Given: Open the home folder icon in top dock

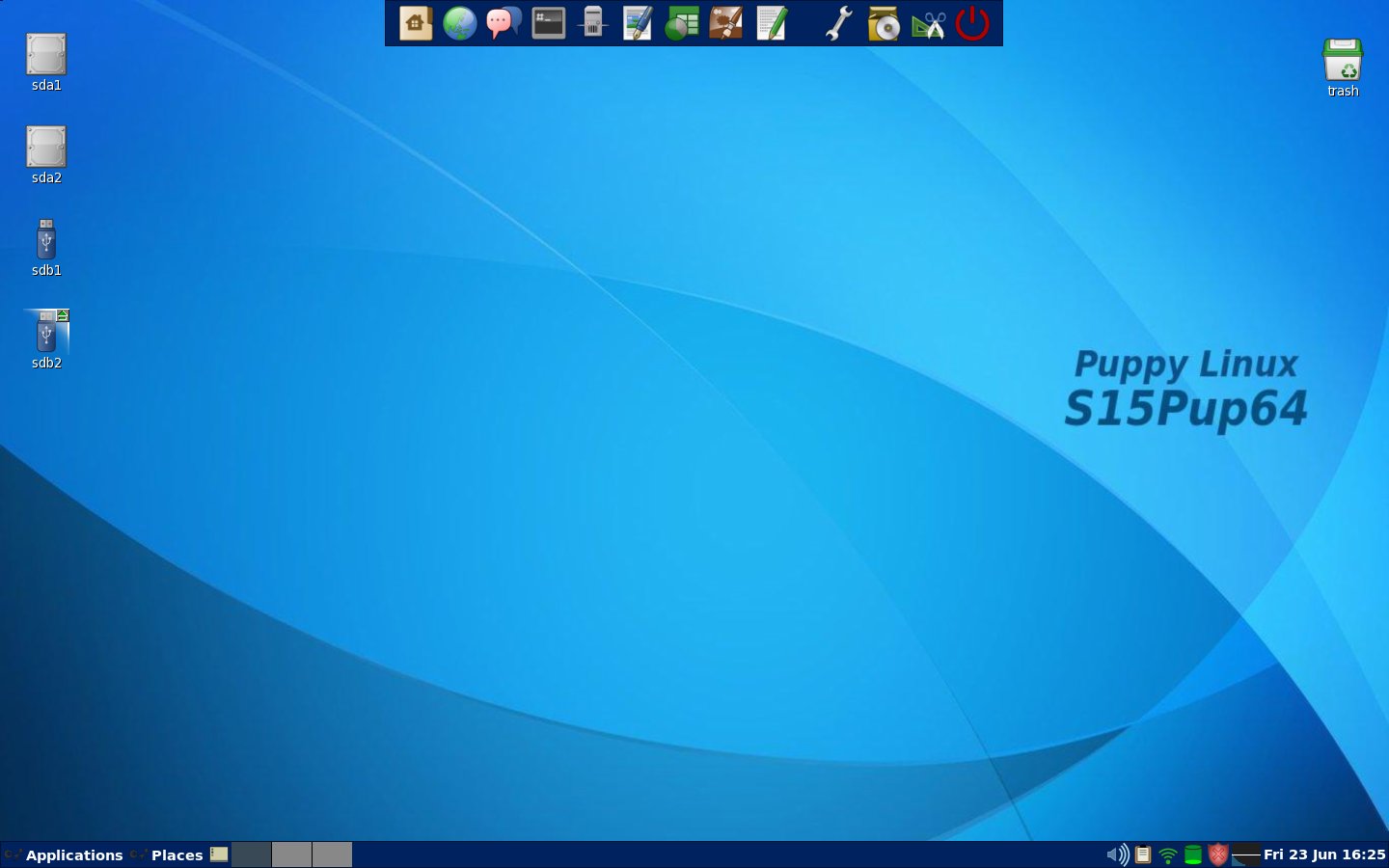Looking at the screenshot, I should click(x=416, y=23).
